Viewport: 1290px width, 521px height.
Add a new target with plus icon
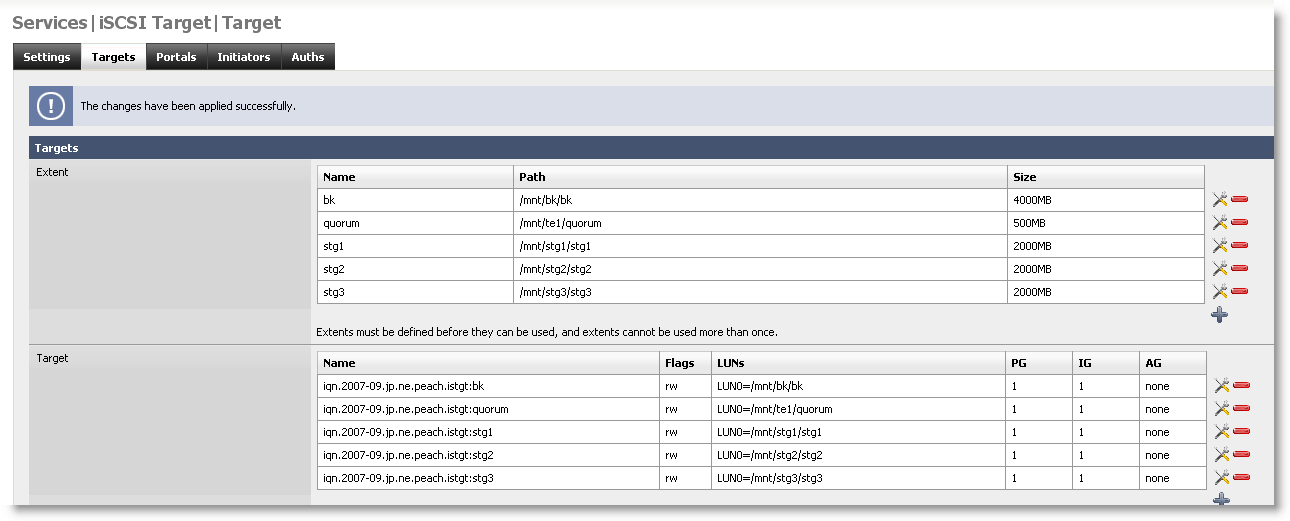pyautogui.click(x=1221, y=499)
